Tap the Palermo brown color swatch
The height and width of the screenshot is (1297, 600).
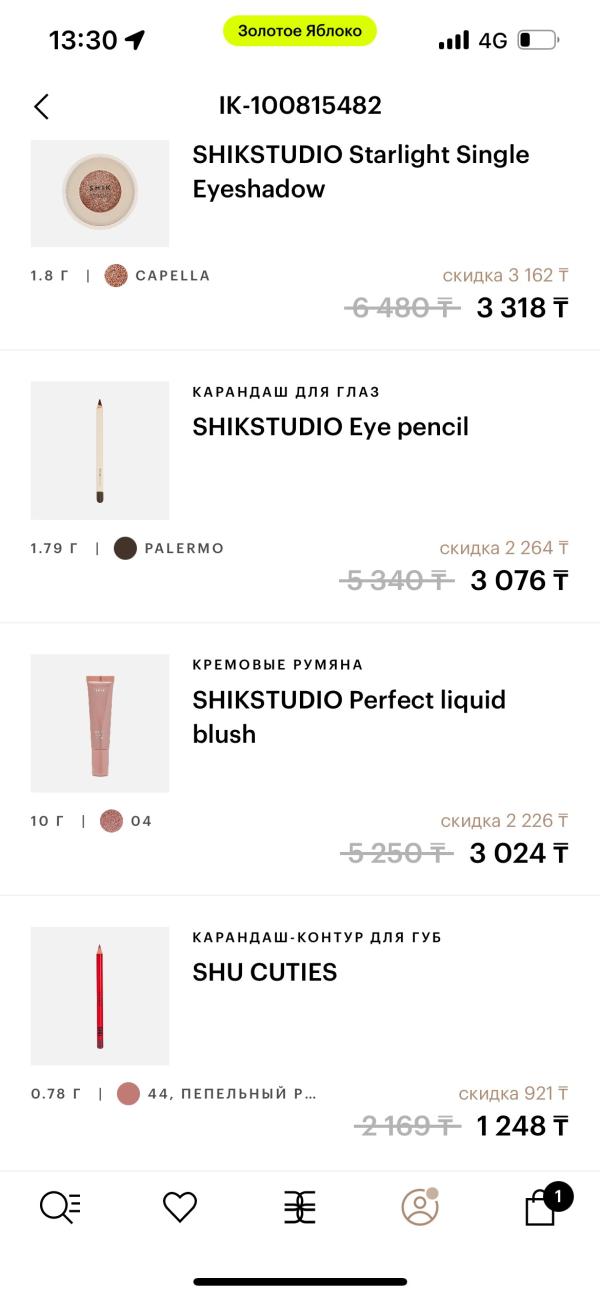pyautogui.click(x=125, y=548)
